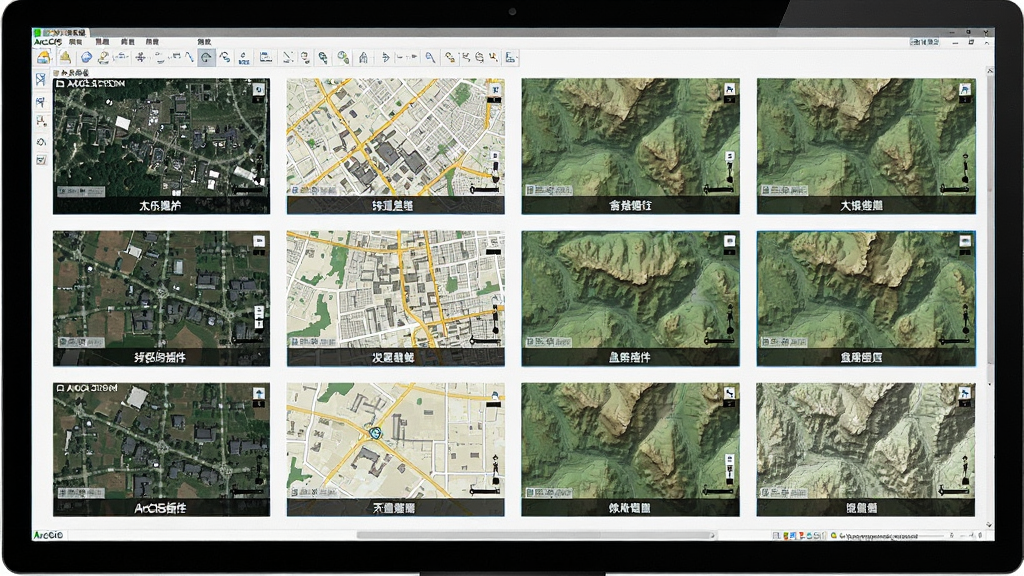Click corner icon on highlighted middle-right terrain tile
1024x576 pixels.
[965, 241]
